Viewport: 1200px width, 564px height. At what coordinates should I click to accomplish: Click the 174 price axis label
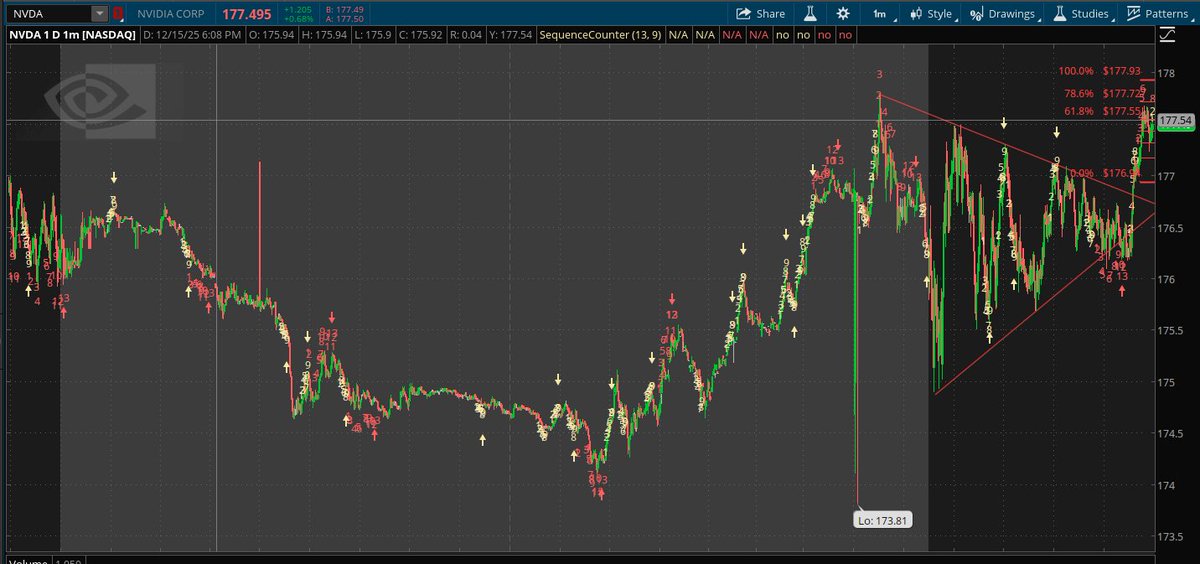(1166, 485)
